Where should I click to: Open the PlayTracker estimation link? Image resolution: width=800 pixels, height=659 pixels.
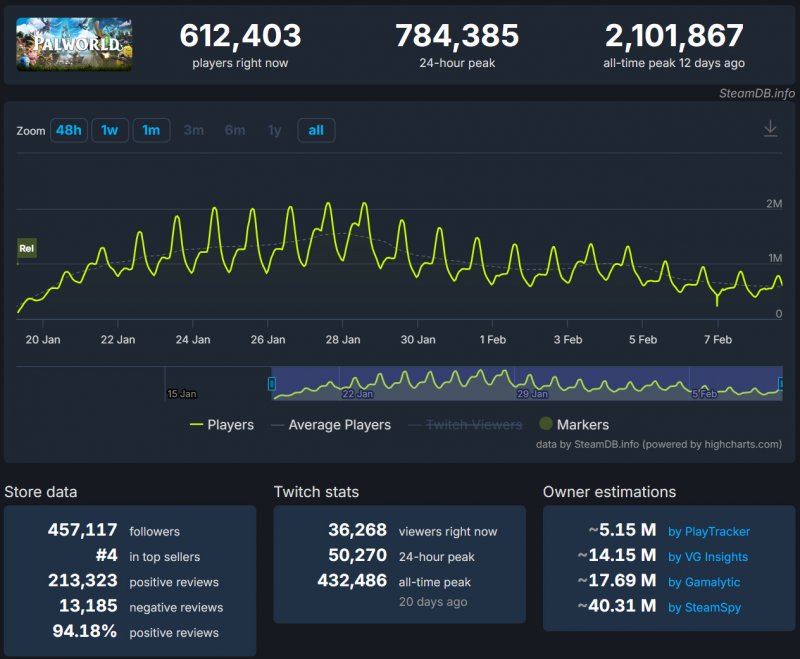(708, 531)
